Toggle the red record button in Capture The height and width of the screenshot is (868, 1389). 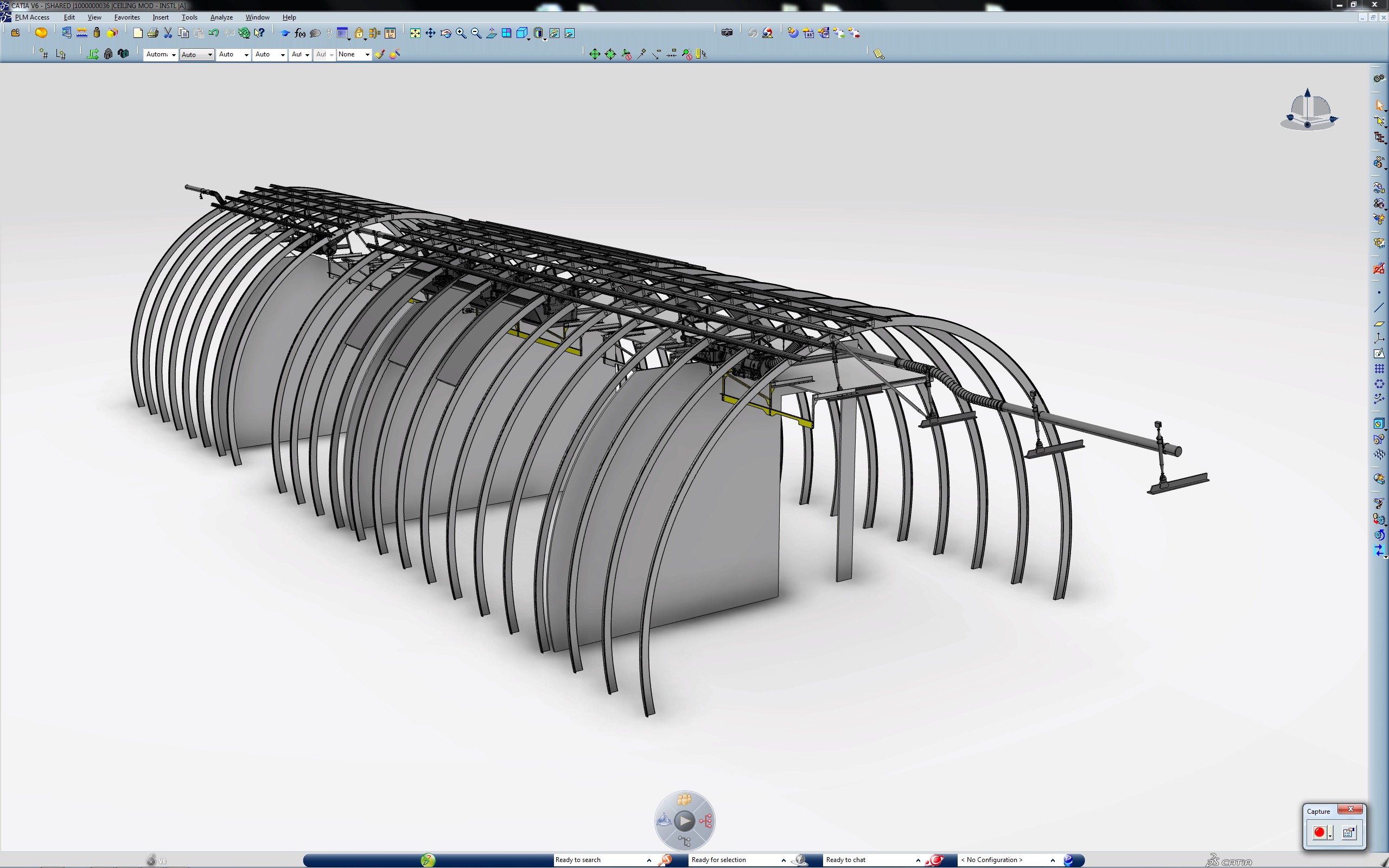[x=1319, y=832]
